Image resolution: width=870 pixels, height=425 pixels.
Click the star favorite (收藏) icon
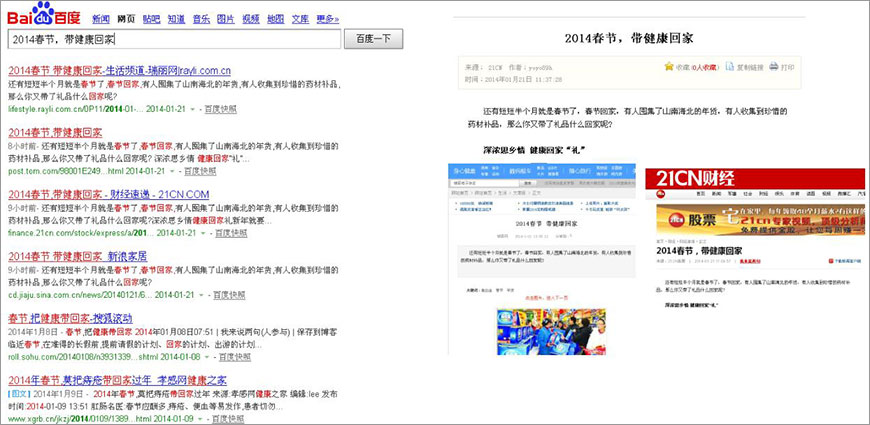(x=669, y=67)
